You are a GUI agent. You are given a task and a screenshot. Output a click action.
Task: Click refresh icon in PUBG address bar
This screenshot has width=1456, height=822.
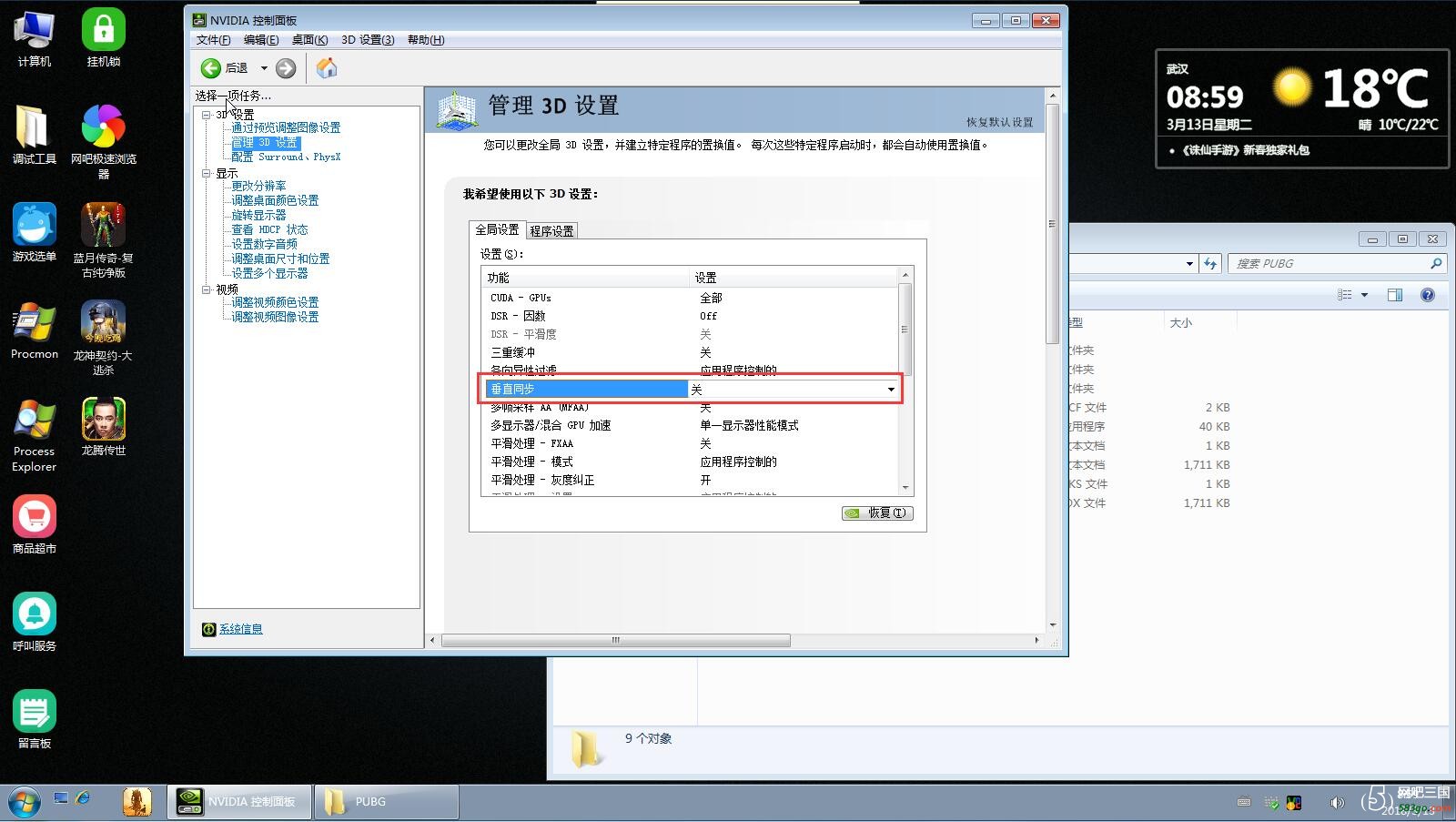pyautogui.click(x=1210, y=264)
